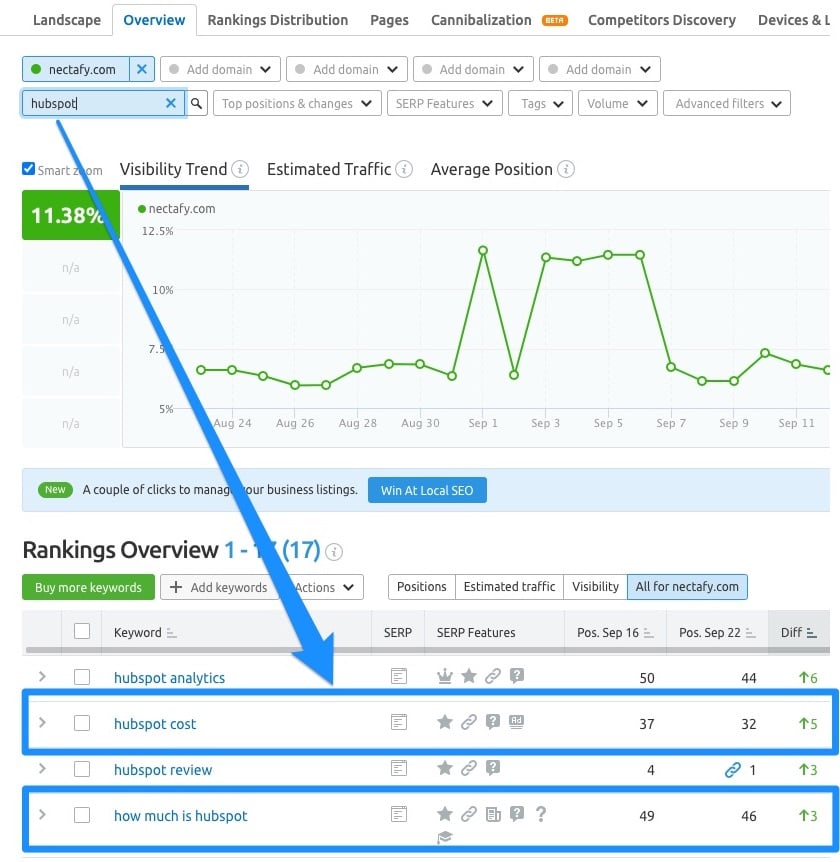View SERP snapshot for hubspot analytics
The image size is (840, 862).
[x=399, y=676]
